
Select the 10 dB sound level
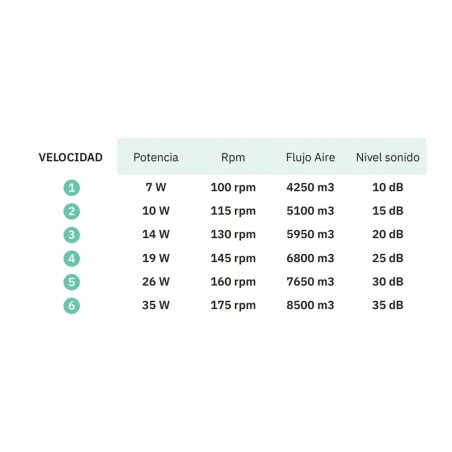[x=388, y=187]
